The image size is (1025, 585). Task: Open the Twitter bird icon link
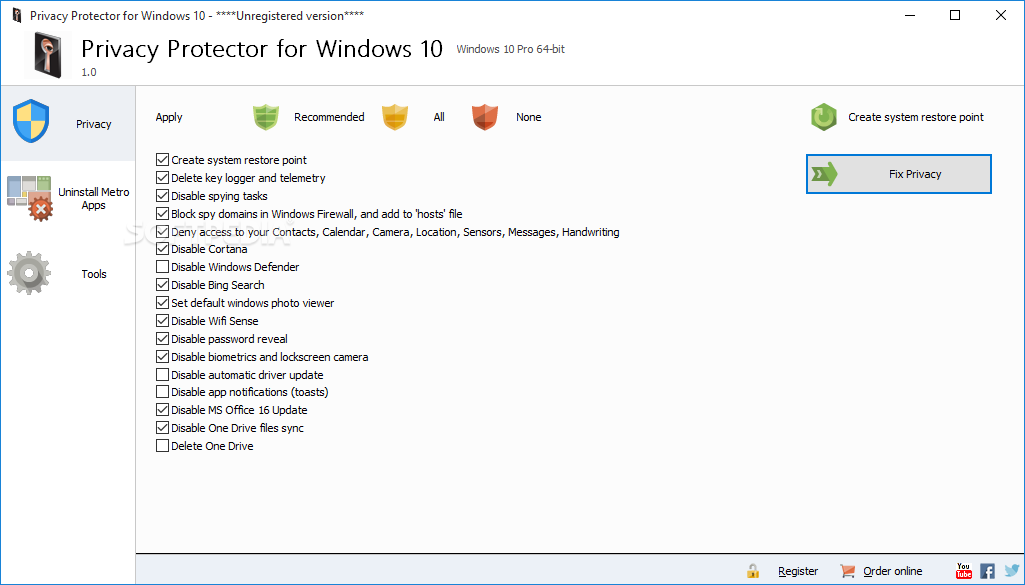click(1011, 571)
